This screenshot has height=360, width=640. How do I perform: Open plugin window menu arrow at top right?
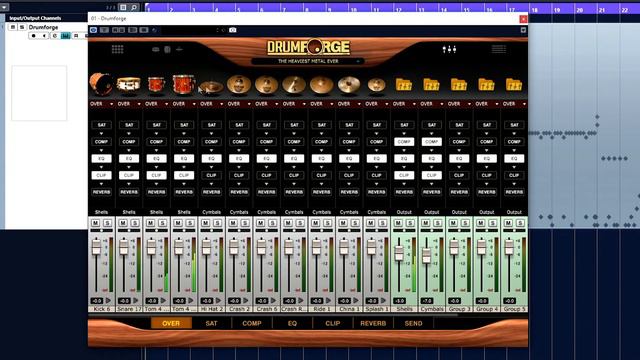[523, 30]
